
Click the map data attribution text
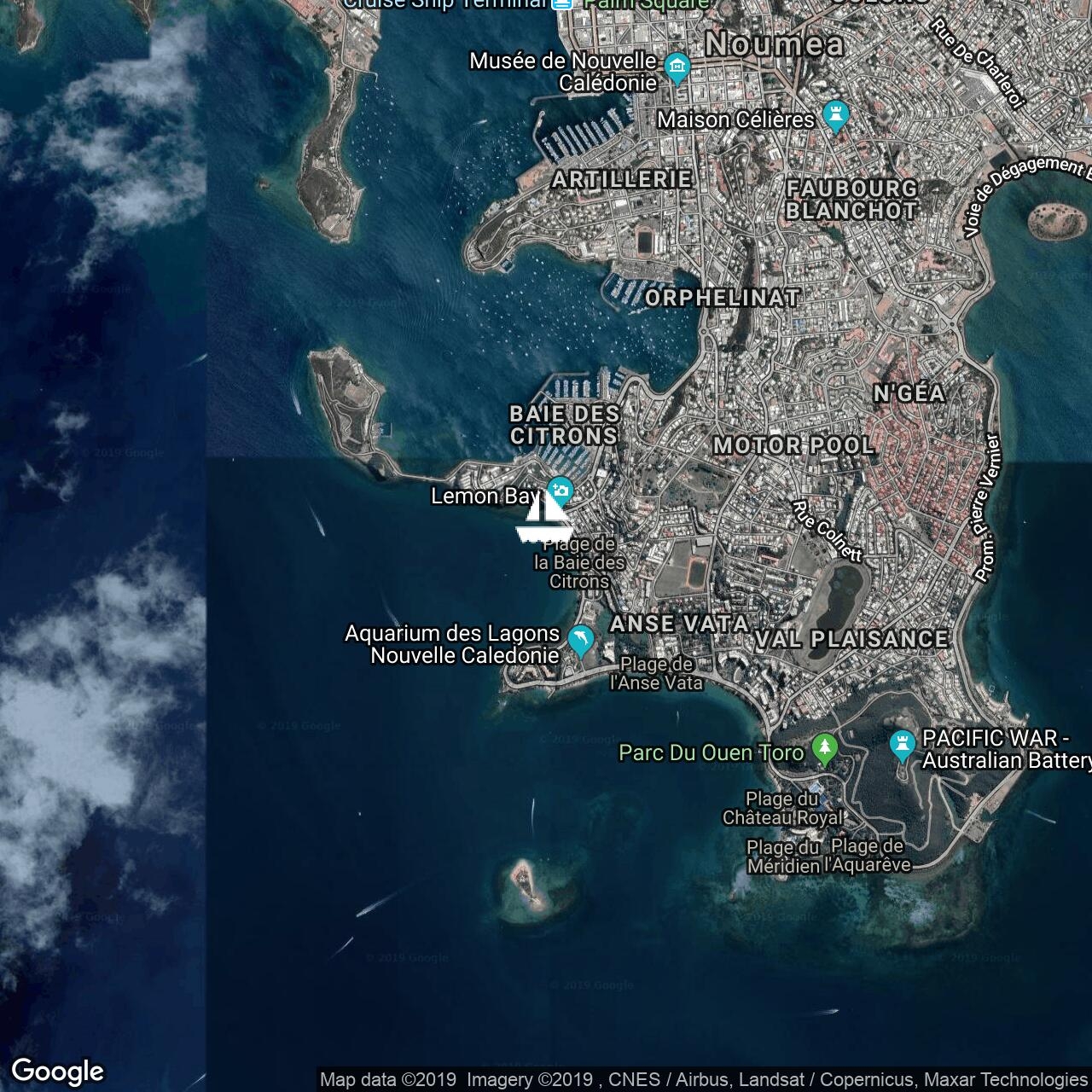click(704, 1080)
